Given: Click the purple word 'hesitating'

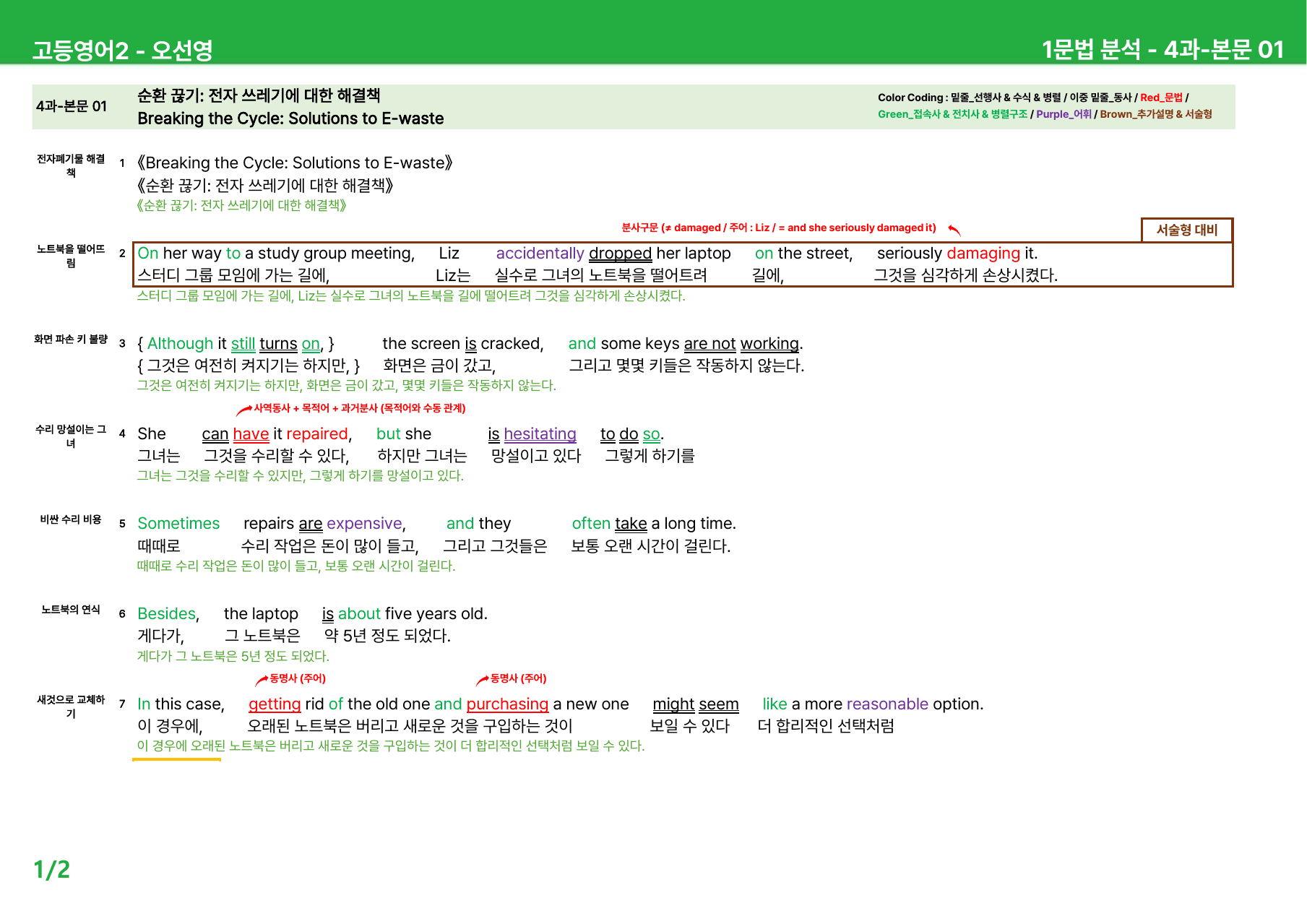Looking at the screenshot, I should [x=540, y=434].
